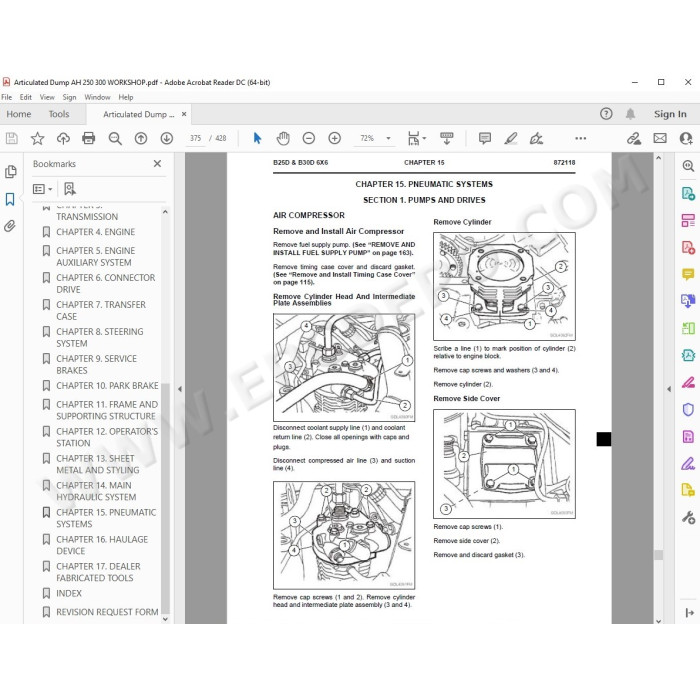The height and width of the screenshot is (700, 700).
Task: Add file to starred bookmarks
Action: coord(38,138)
